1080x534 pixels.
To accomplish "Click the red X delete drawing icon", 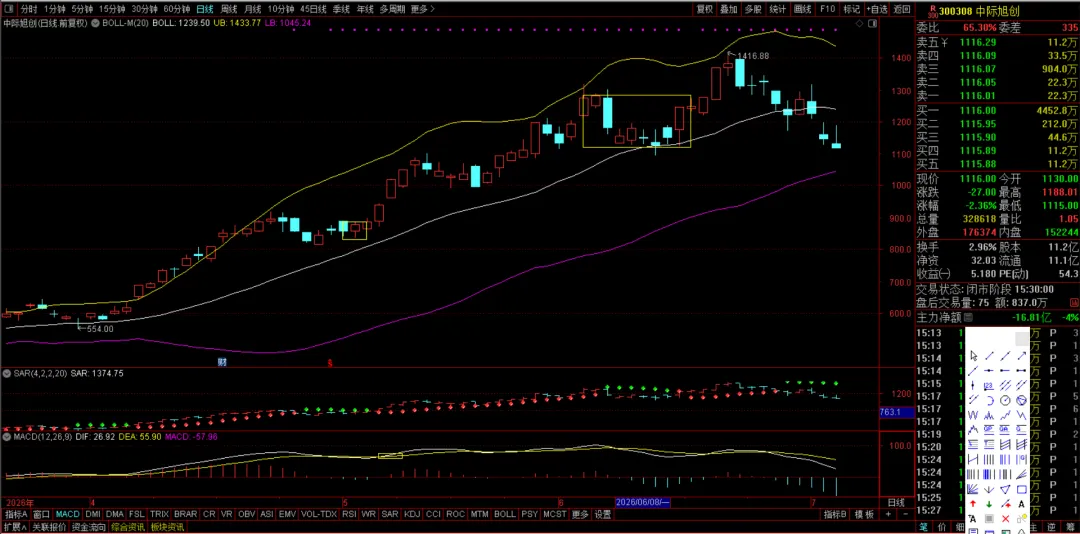I will pos(1005,518).
